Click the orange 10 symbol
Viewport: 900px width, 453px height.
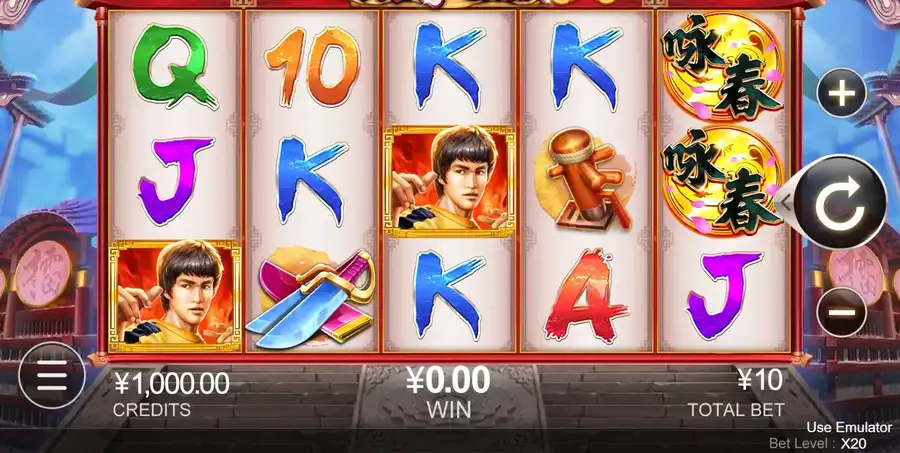312,67
